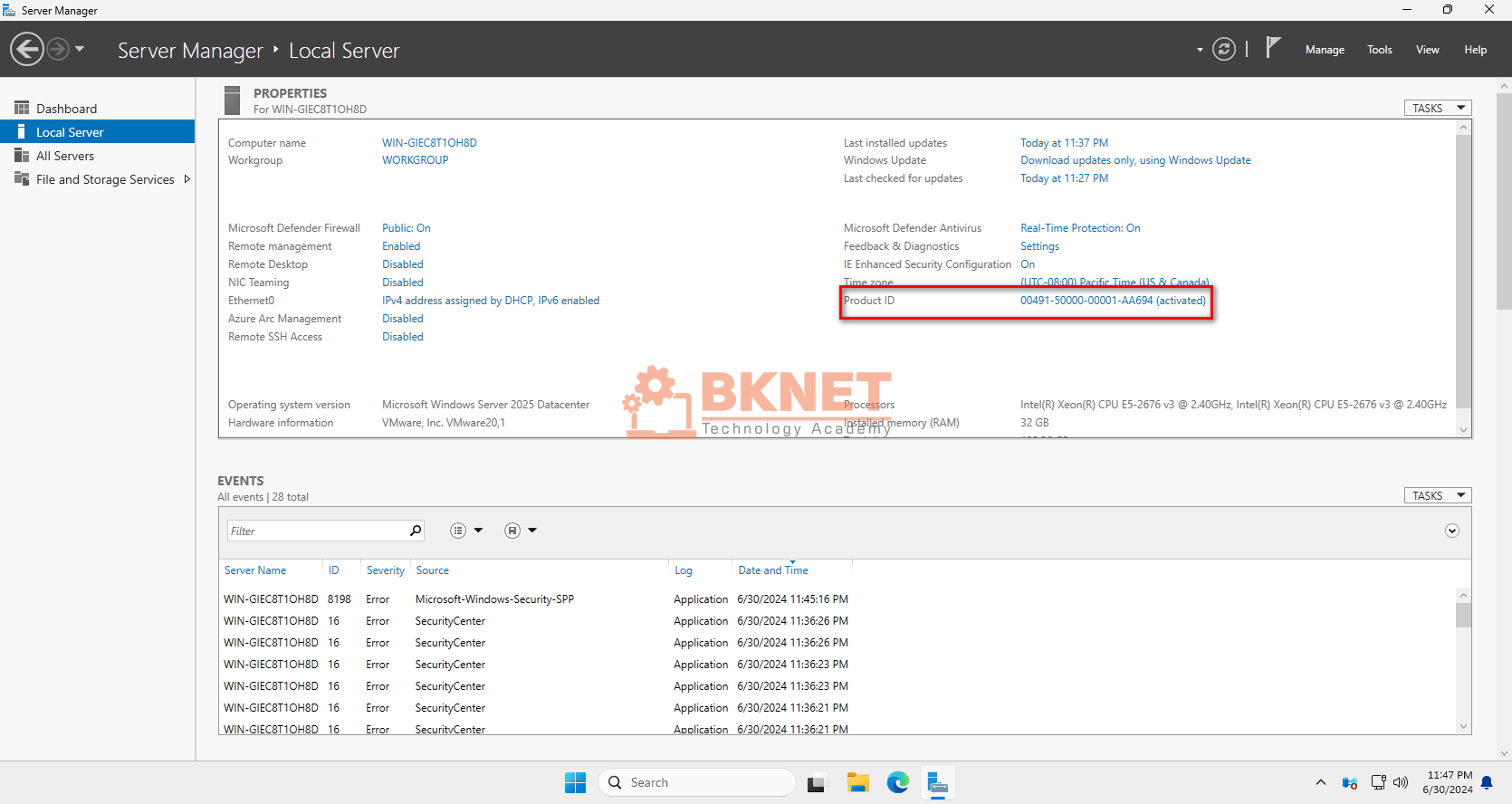The width and height of the screenshot is (1512, 804).
Task: Click the WORKGROUP link
Action: pos(416,160)
